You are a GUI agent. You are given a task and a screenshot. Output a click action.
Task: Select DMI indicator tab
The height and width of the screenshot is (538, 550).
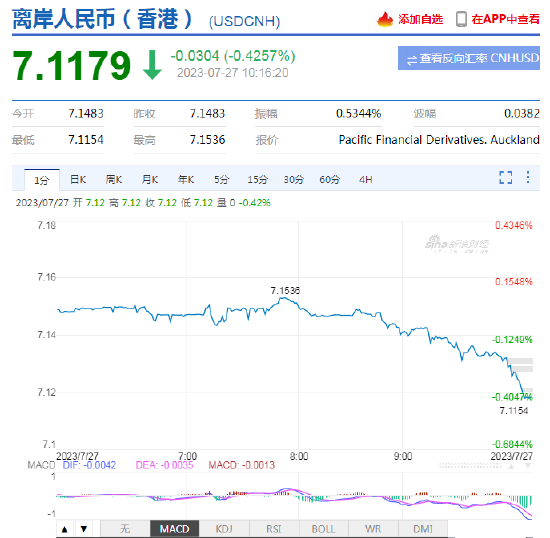[x=423, y=529]
